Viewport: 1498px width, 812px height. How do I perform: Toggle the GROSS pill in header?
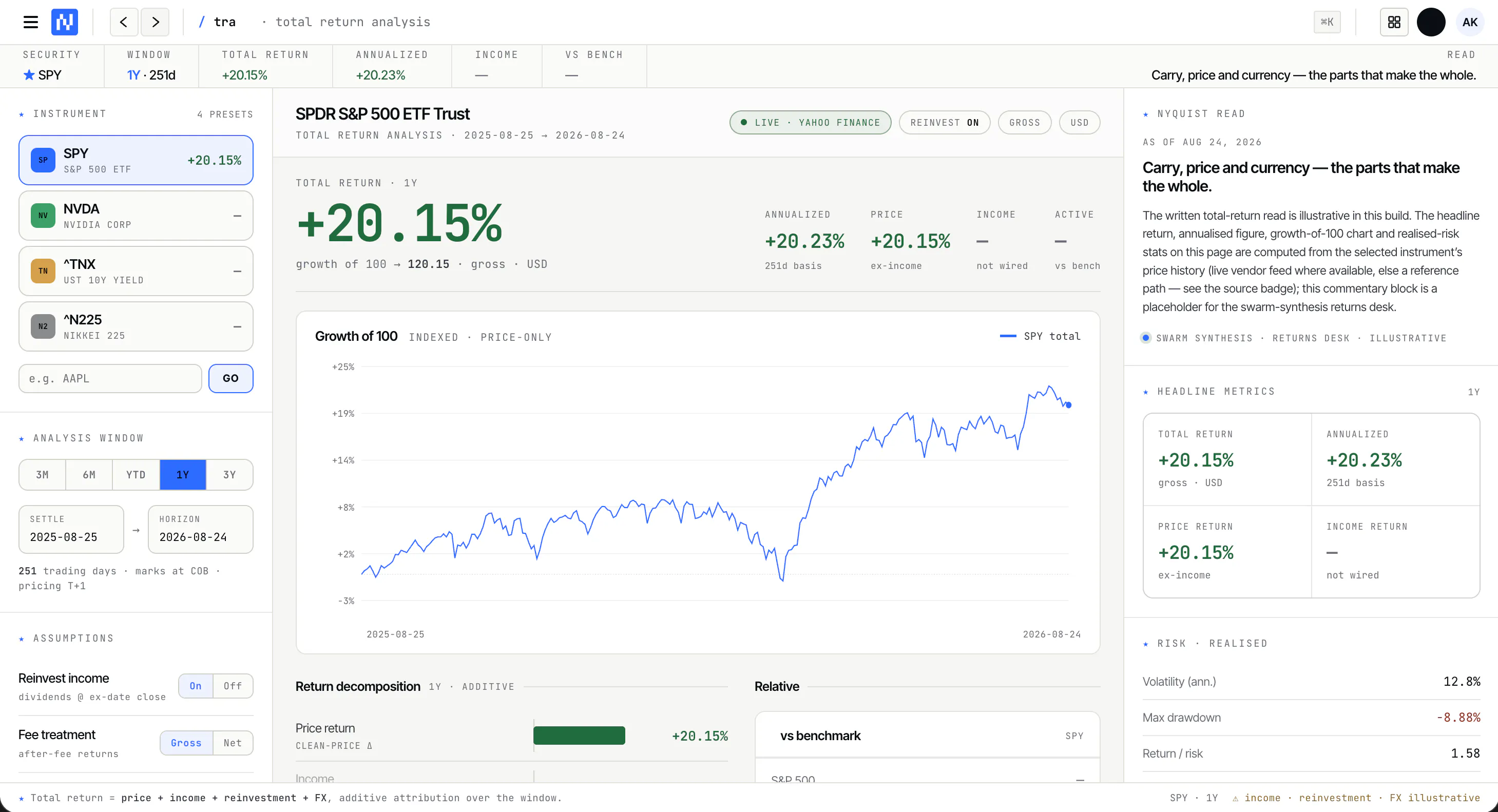pos(1025,123)
